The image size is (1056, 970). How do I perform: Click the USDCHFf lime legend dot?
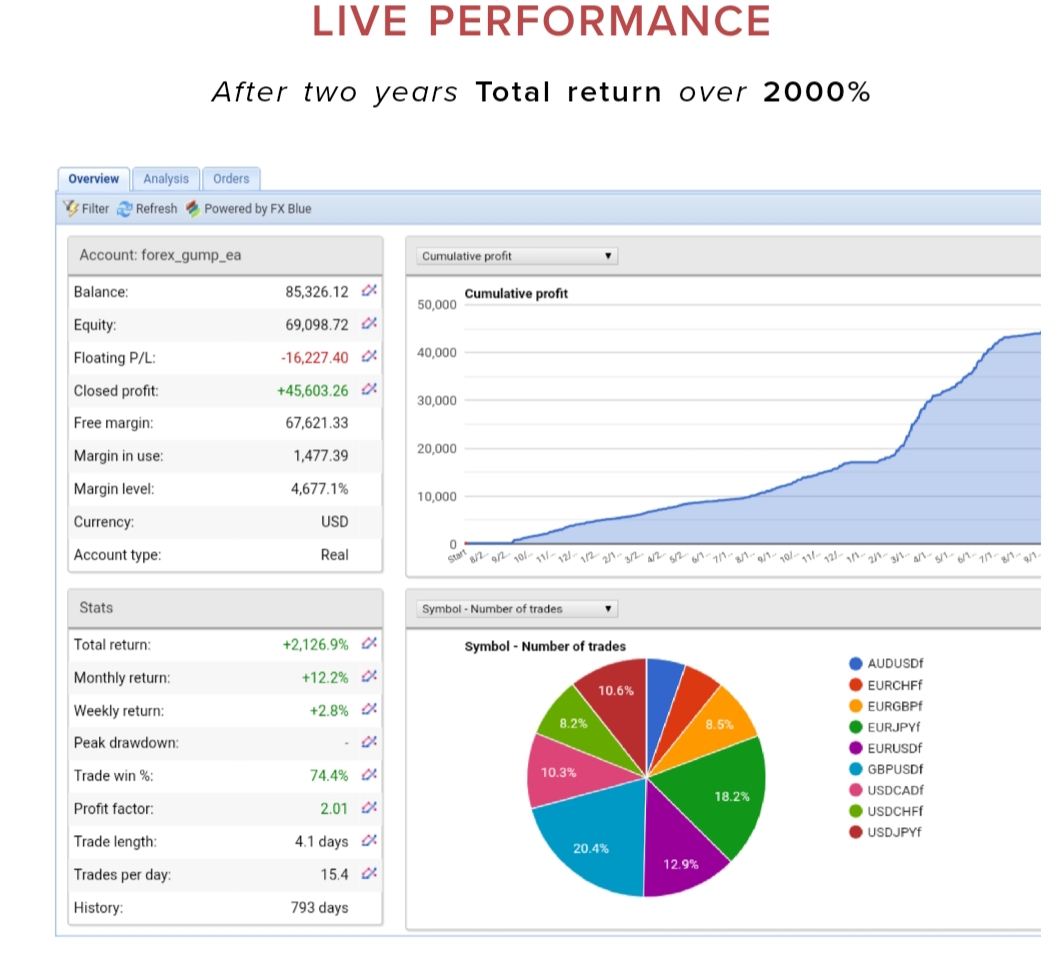point(856,811)
